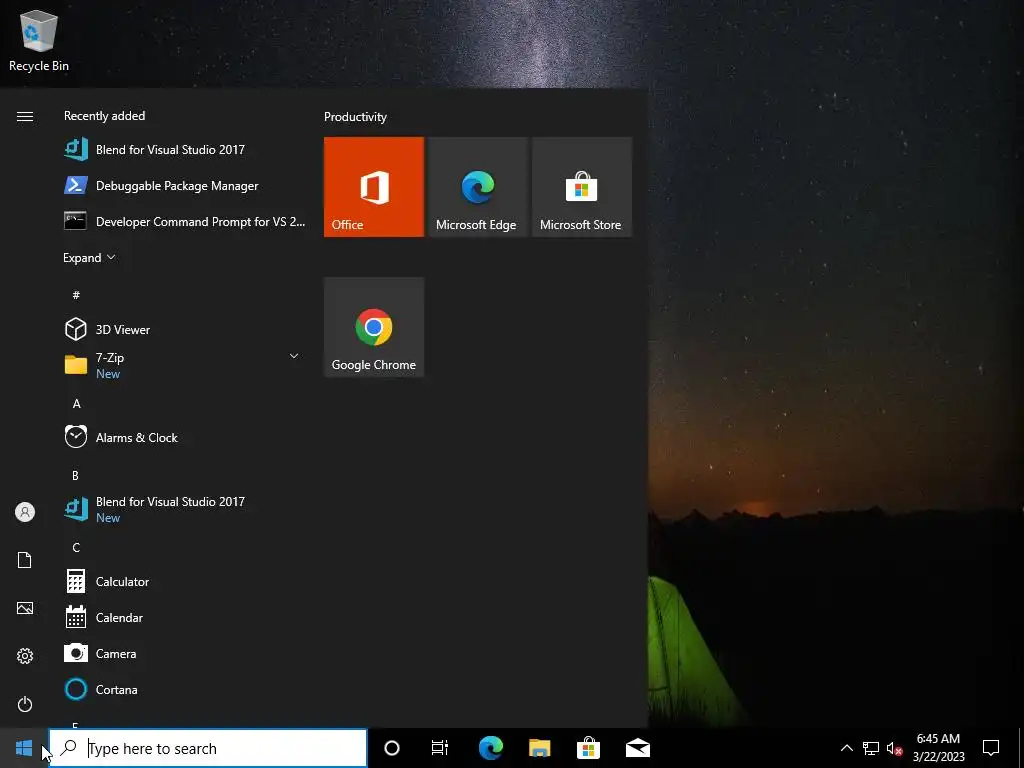Image resolution: width=1024 pixels, height=768 pixels.
Task: Launch Debuggable Package Manager
Action: pyautogui.click(x=185, y=185)
